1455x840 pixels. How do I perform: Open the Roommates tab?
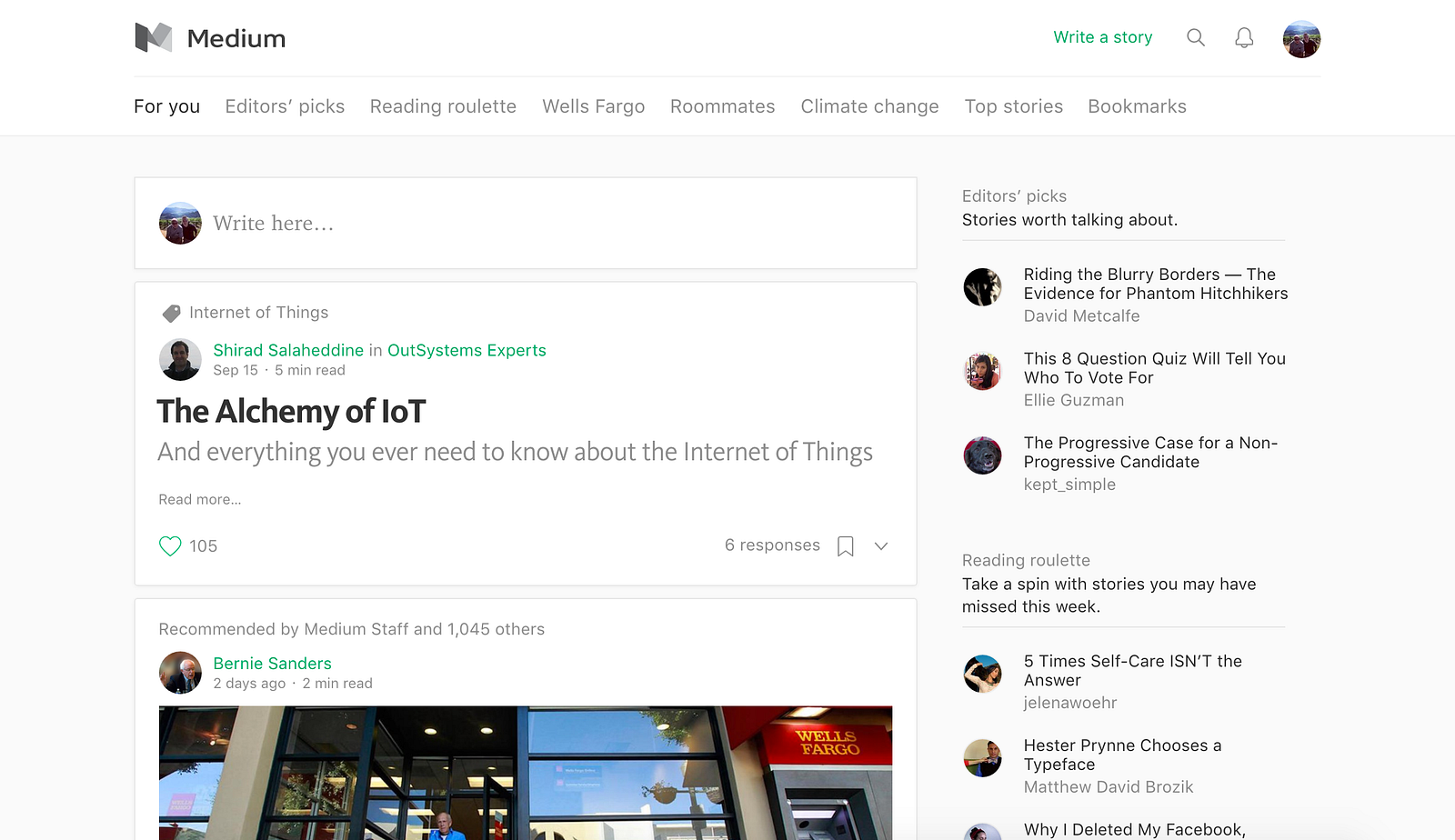coord(723,106)
